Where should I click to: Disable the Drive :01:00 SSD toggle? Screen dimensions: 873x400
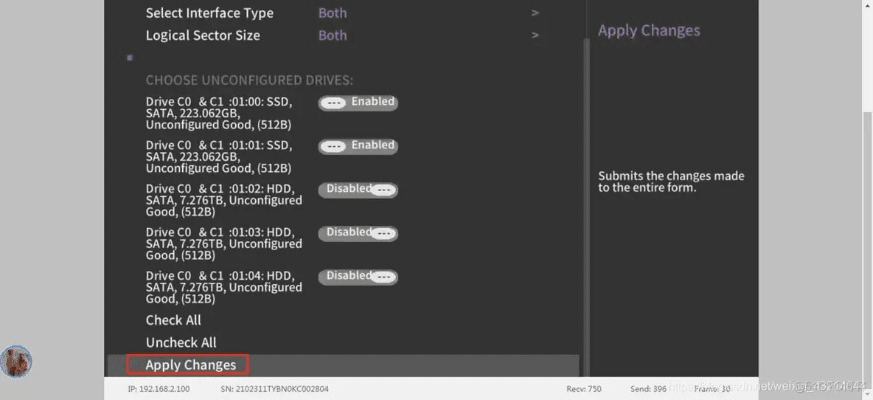tap(357, 103)
